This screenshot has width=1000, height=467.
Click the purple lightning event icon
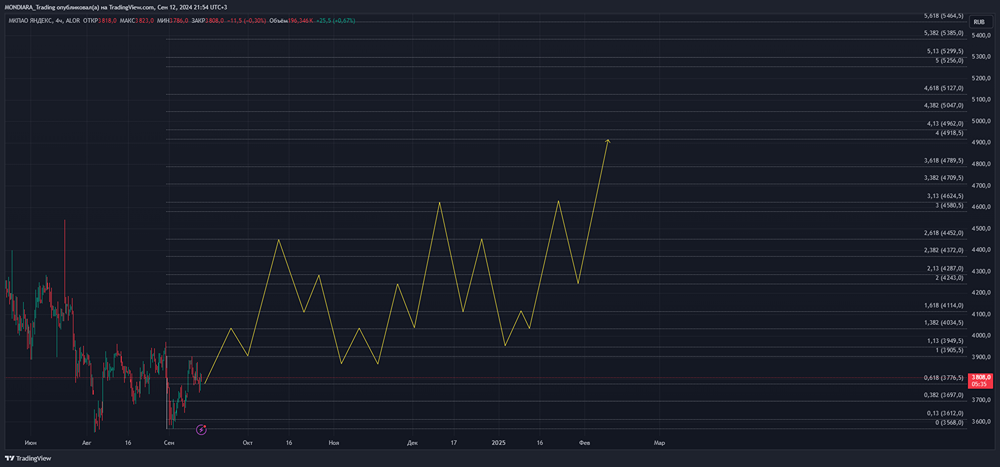(x=202, y=430)
